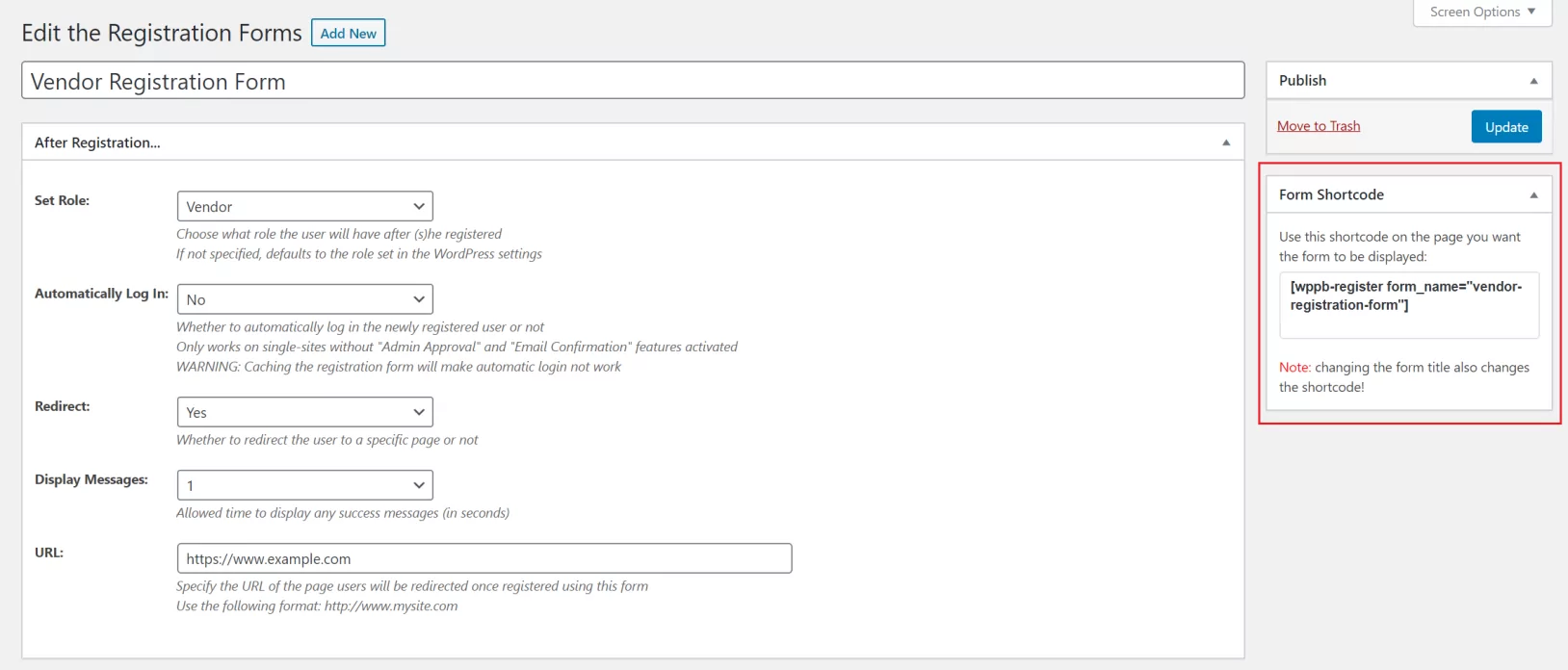Edit the Vendor Registration Form title field

[633, 81]
